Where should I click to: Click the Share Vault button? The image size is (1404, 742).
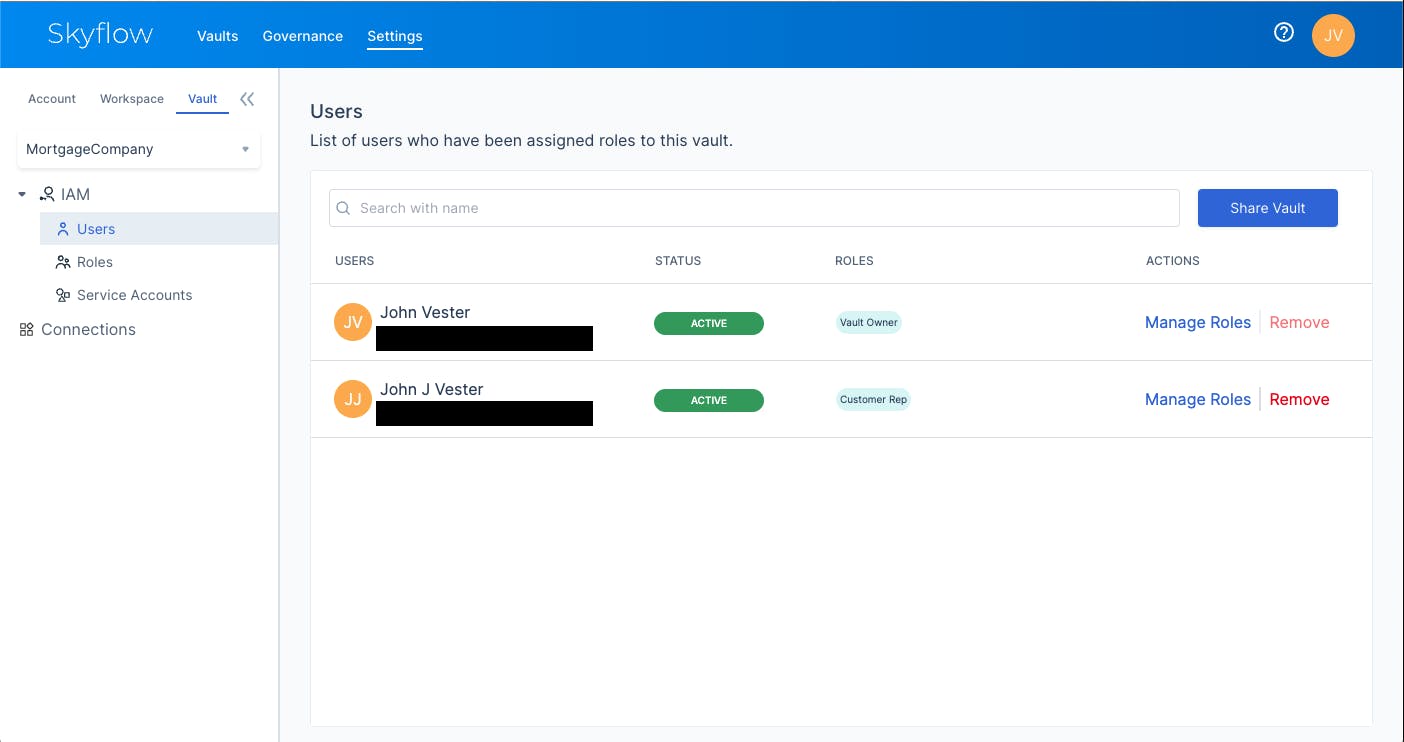pyautogui.click(x=1268, y=208)
